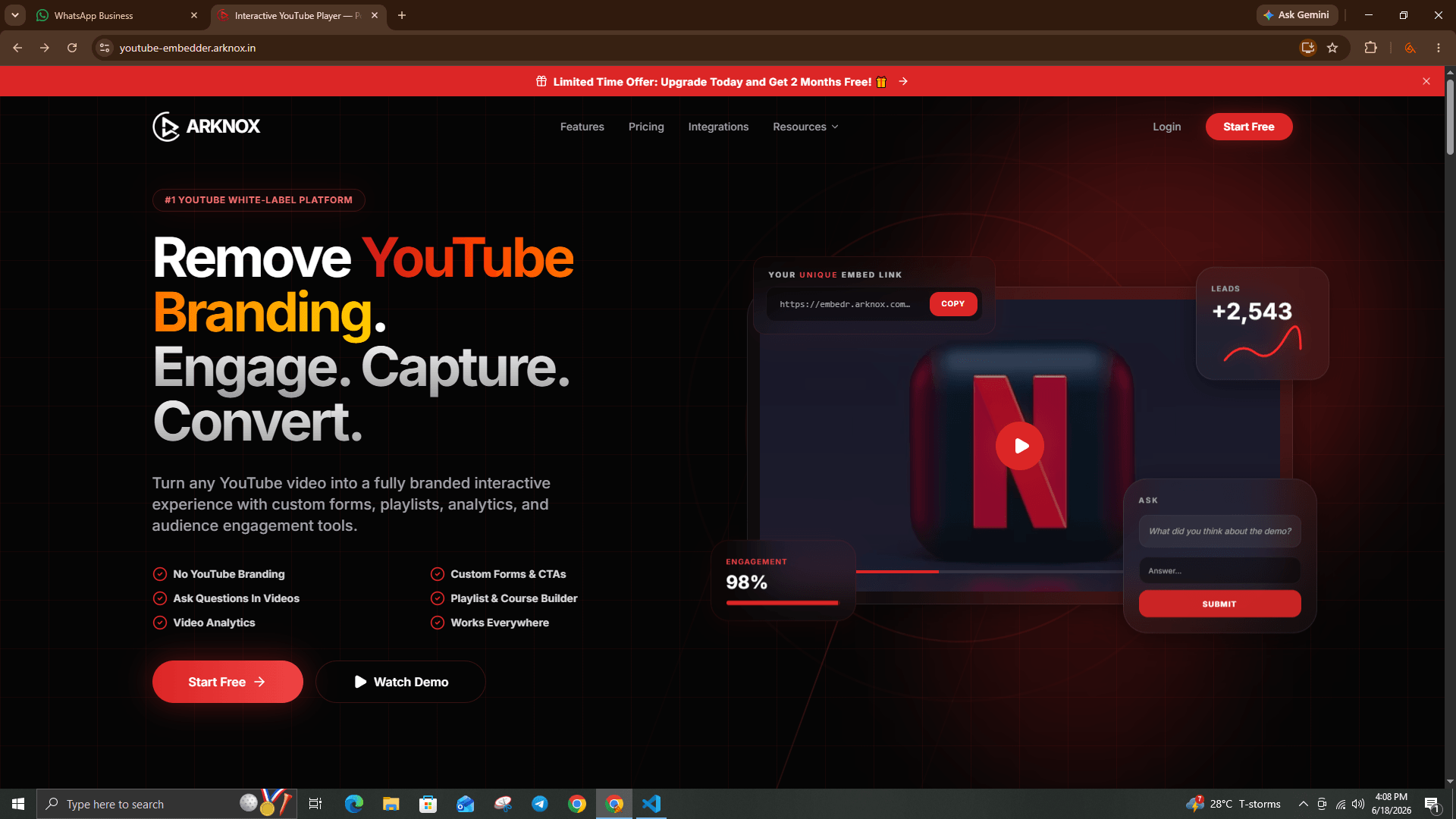1456x819 pixels.
Task: Open the Chrome three-dot menu
Action: [1439, 48]
